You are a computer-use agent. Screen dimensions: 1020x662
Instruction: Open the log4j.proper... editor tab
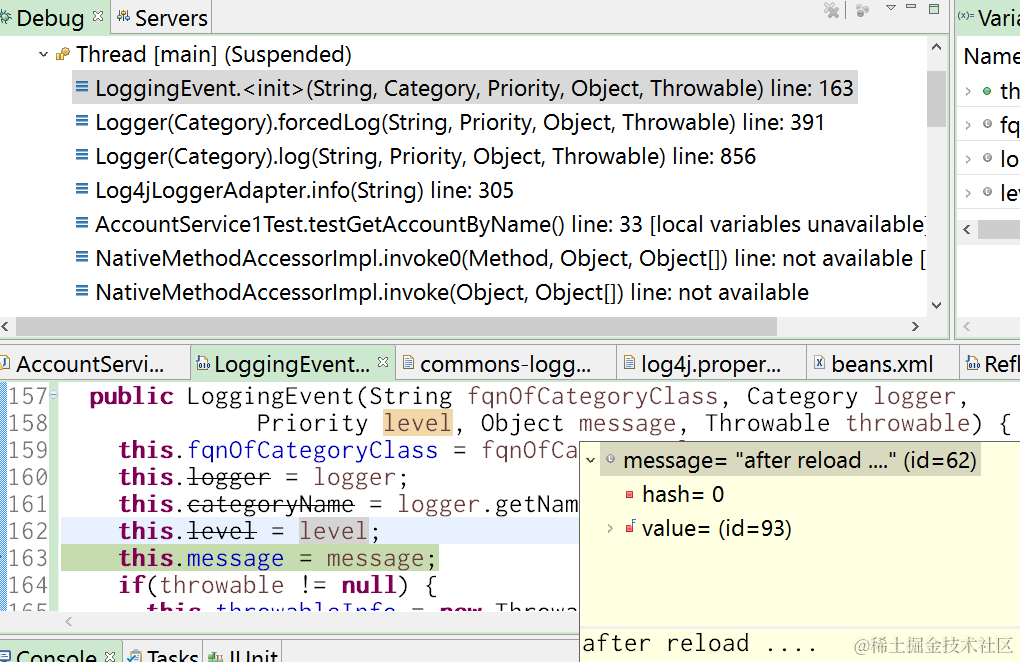(x=710, y=364)
